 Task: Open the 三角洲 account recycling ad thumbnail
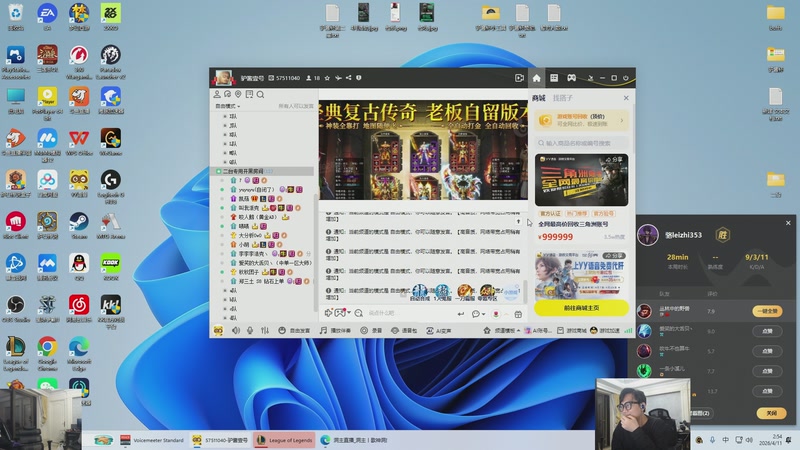[582, 180]
